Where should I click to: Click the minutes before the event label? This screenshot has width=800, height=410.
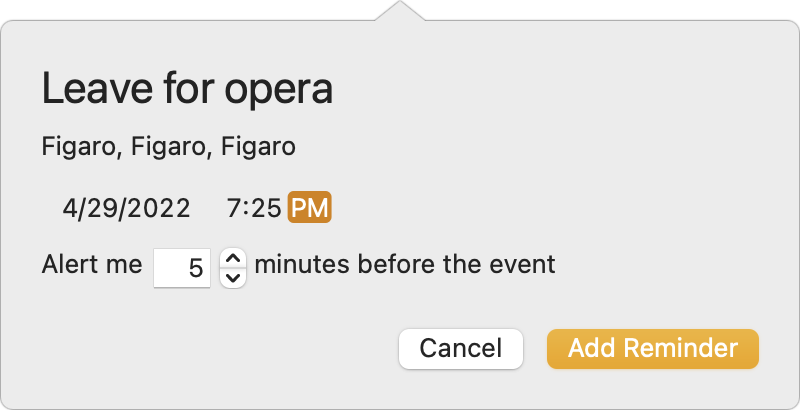click(x=405, y=265)
